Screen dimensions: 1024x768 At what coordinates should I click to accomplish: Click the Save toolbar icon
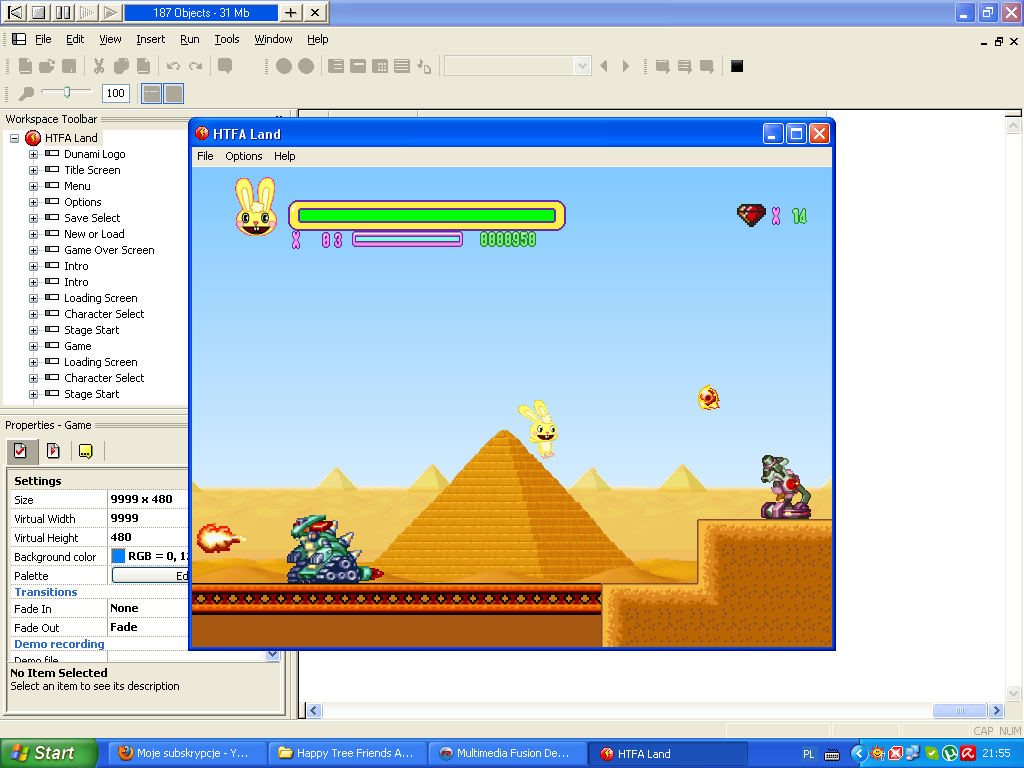pos(69,66)
